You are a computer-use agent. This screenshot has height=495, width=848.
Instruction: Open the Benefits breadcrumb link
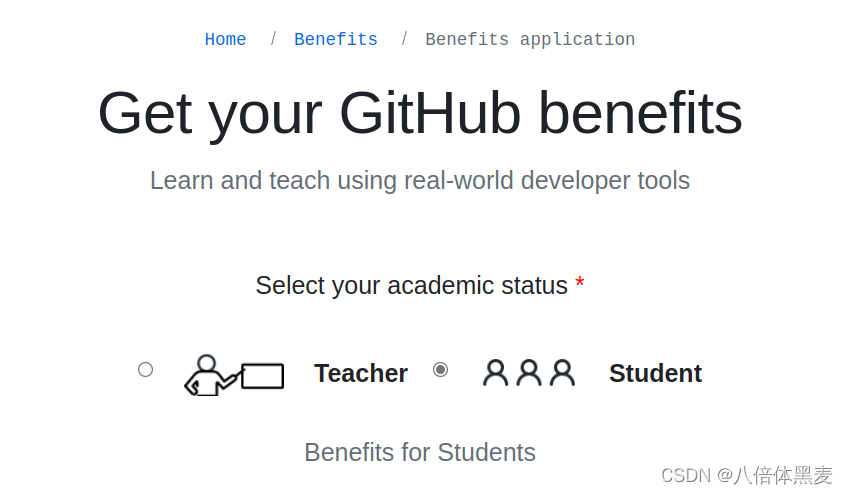335,40
